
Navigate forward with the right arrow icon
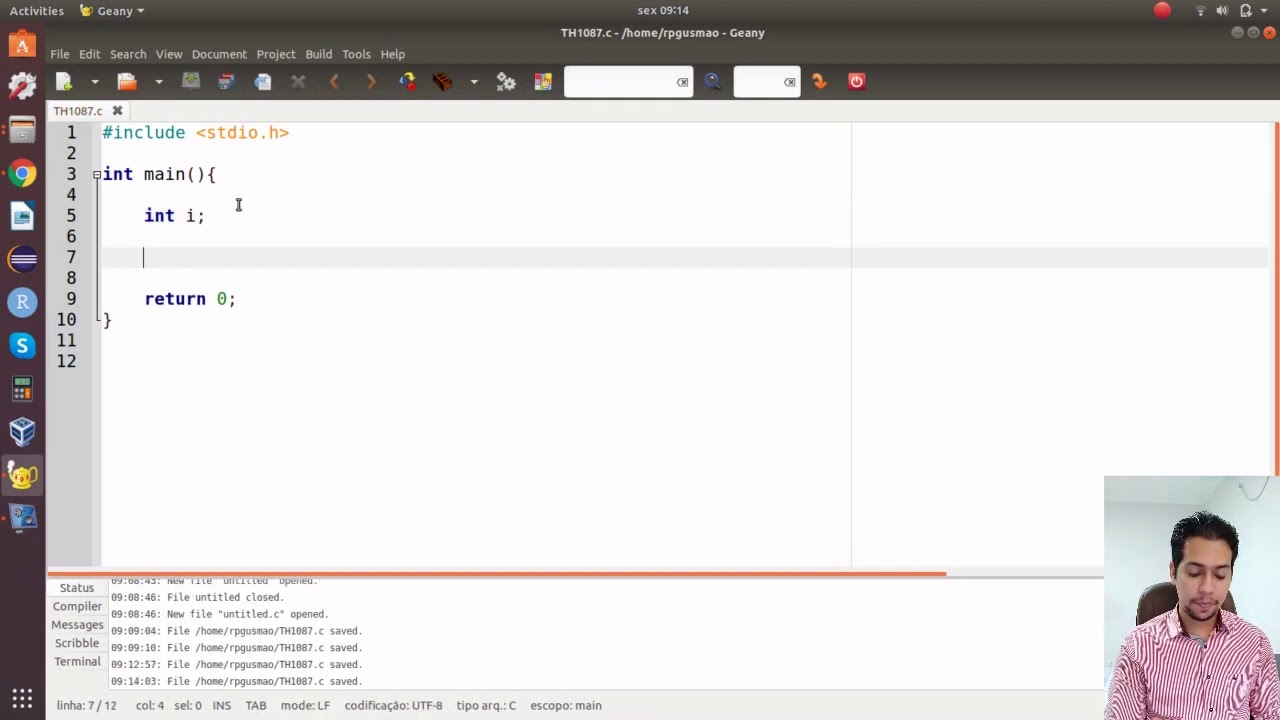tap(371, 82)
